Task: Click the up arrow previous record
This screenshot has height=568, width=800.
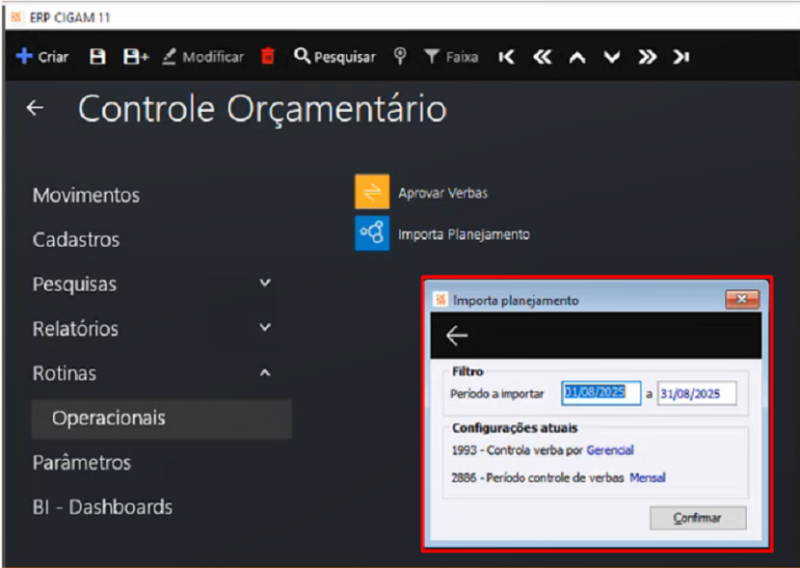Action: click(x=577, y=57)
